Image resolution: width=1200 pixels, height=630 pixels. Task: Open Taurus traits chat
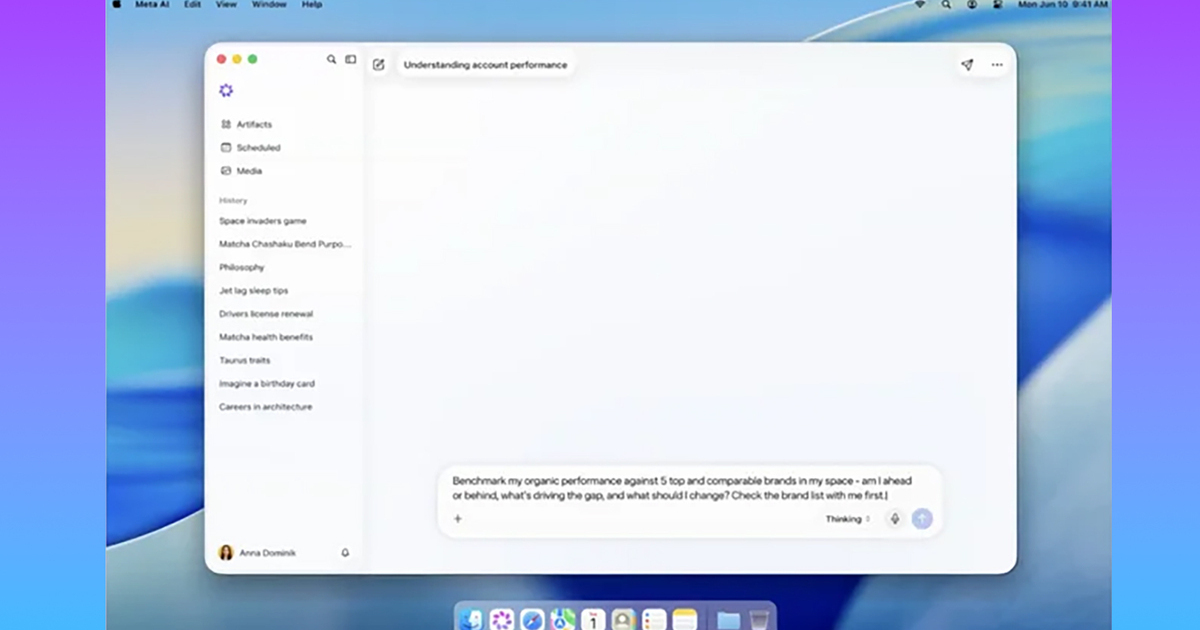(245, 360)
